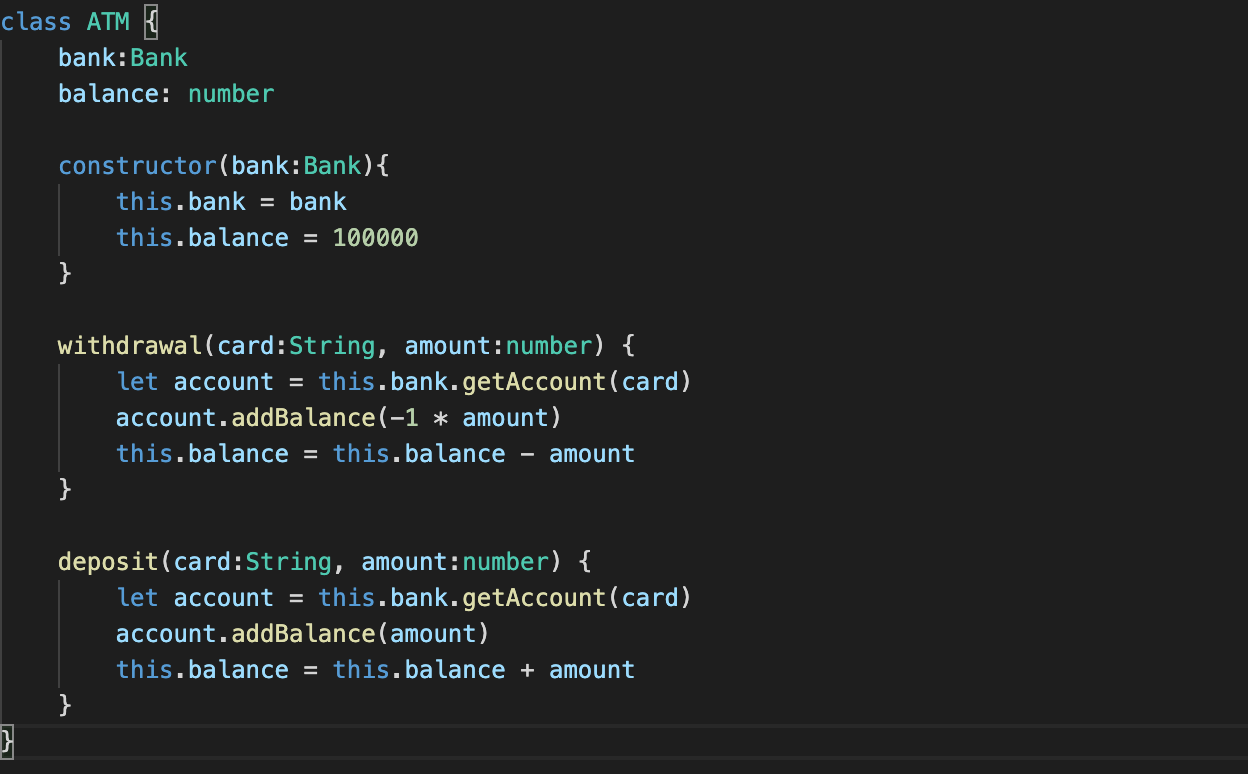Image resolution: width=1248 pixels, height=774 pixels.
Task: Click "addBalance" in the "-1 * amount" call
Action: [303, 417]
